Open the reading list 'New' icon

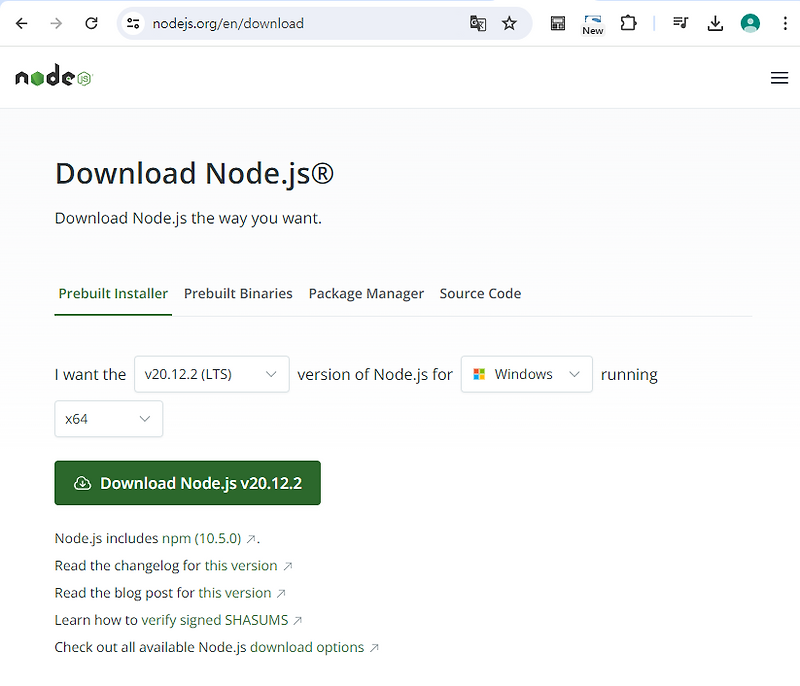coord(592,23)
